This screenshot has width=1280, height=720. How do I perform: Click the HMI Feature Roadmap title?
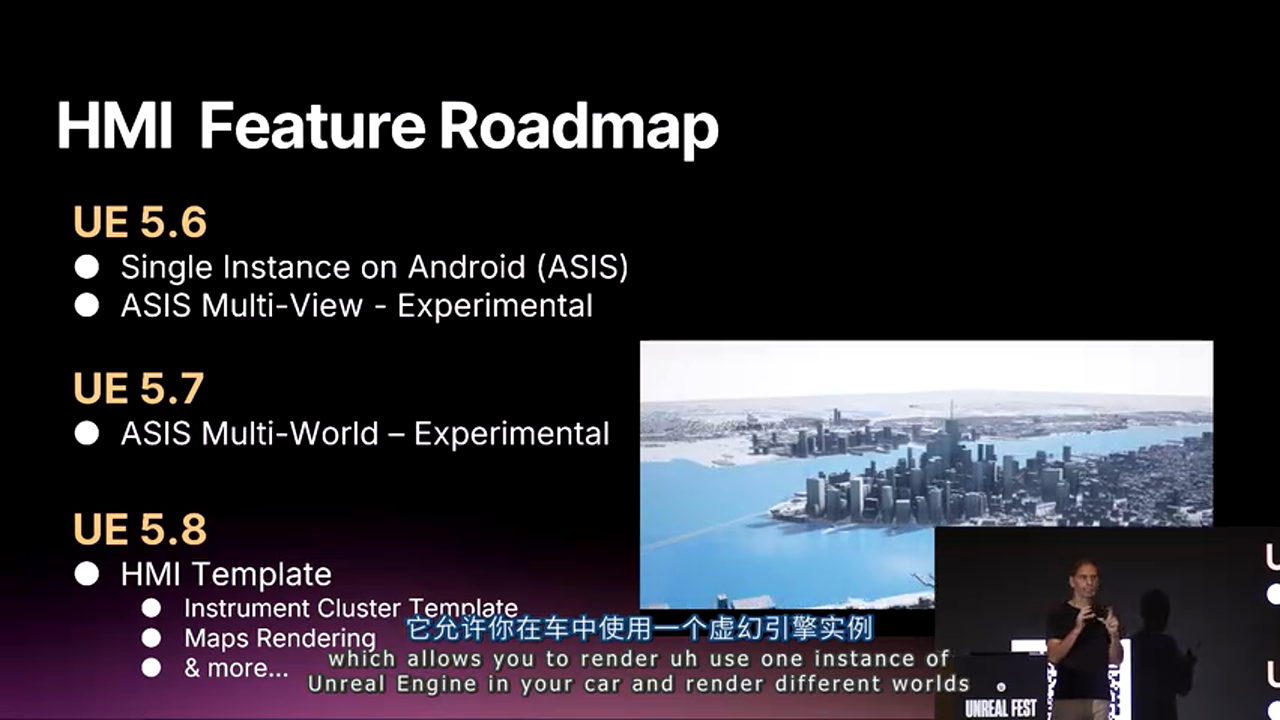387,127
